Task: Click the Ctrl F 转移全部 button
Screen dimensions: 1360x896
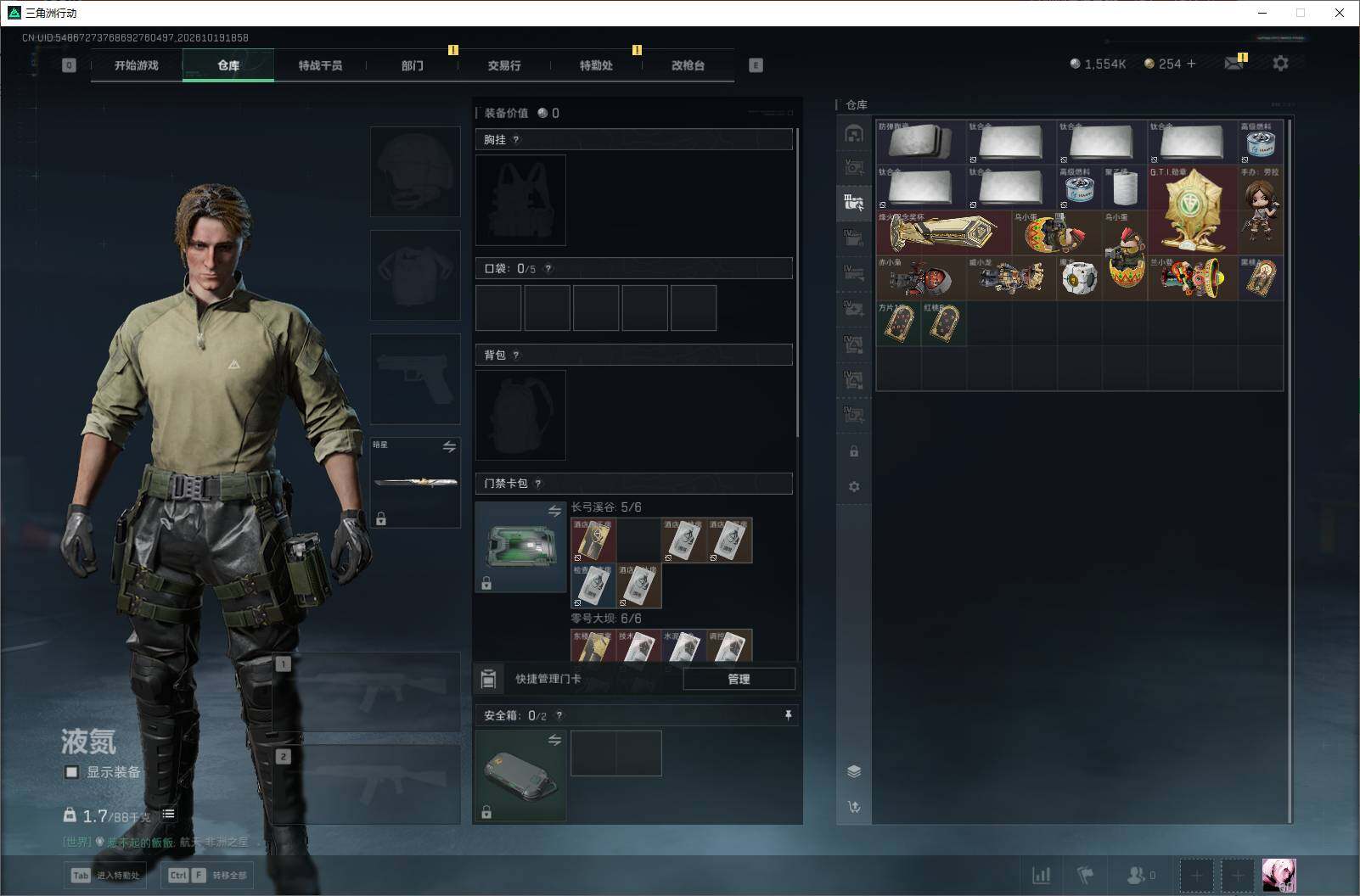Action: (208, 875)
